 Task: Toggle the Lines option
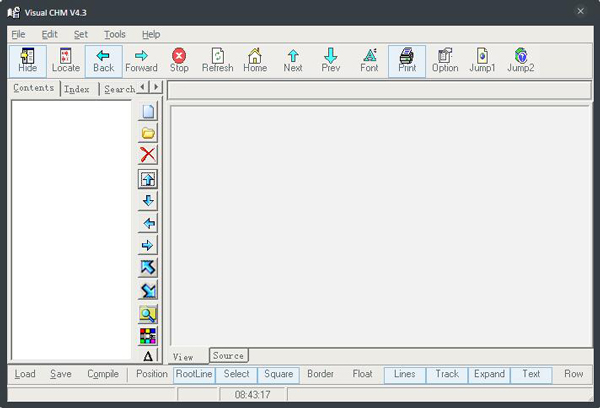coord(405,375)
